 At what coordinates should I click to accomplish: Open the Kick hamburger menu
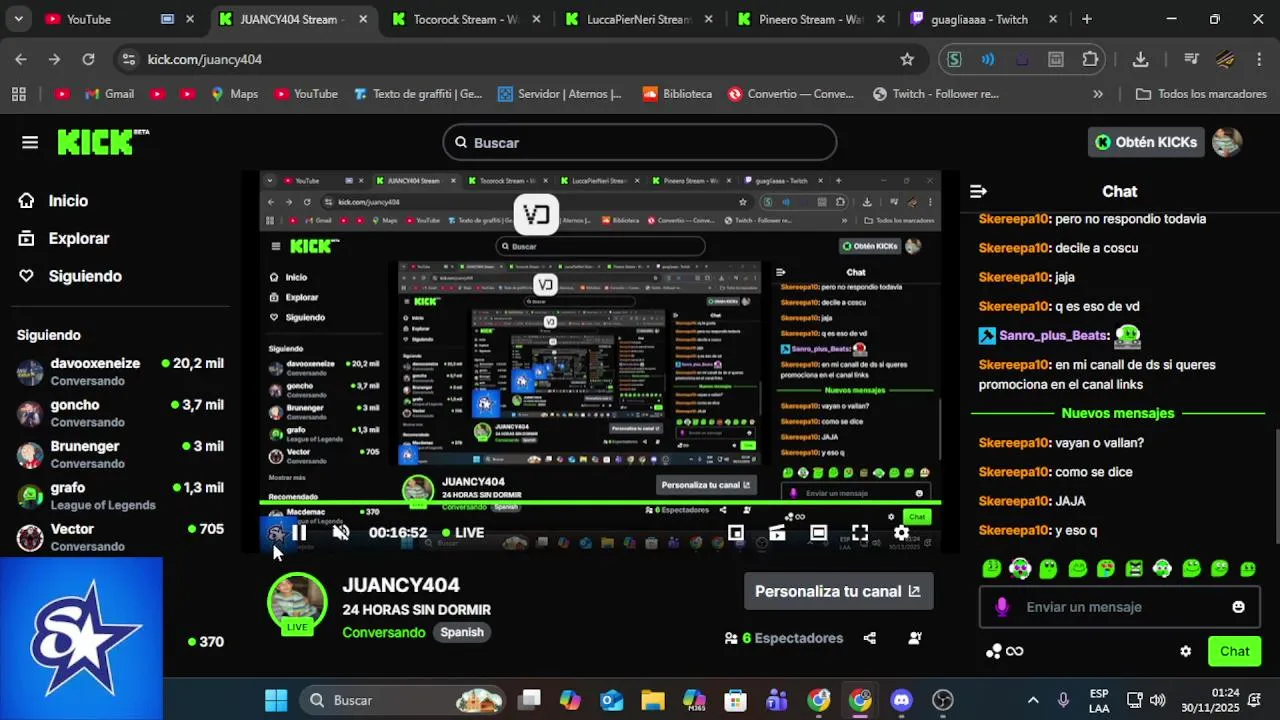[30, 142]
